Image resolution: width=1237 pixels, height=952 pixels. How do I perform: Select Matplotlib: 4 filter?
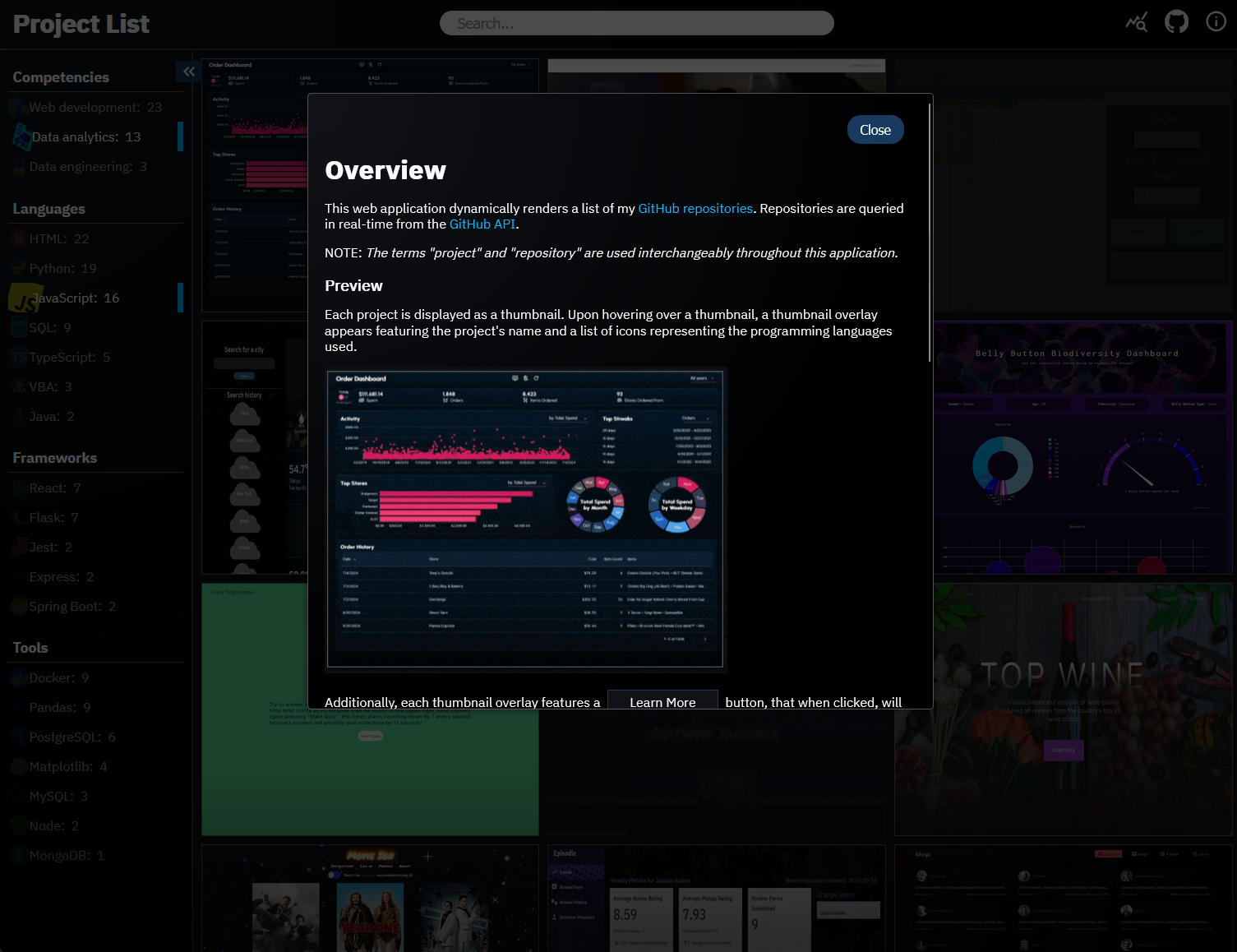(95, 767)
